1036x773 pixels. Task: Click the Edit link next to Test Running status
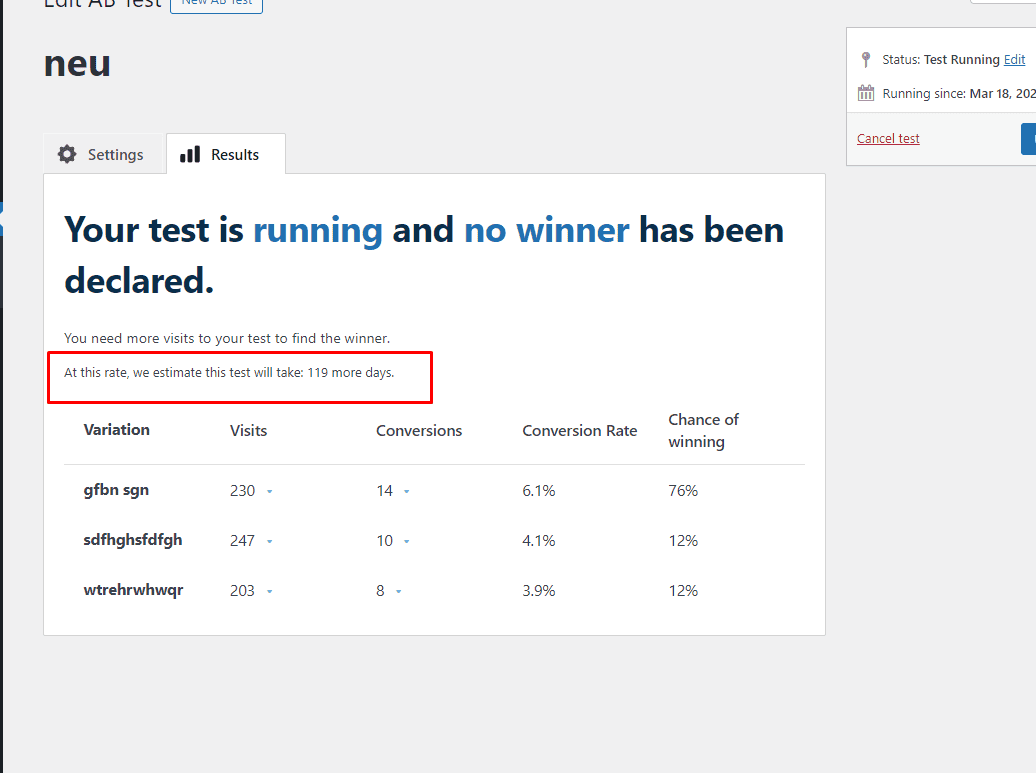pyautogui.click(x=1014, y=59)
